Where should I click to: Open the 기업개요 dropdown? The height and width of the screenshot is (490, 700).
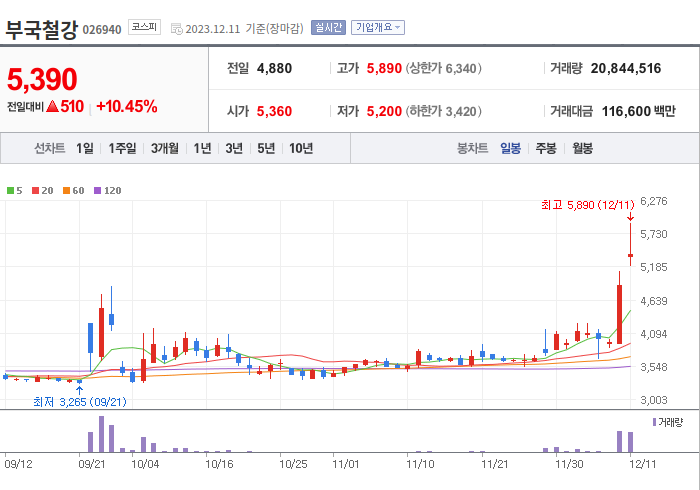click(378, 28)
